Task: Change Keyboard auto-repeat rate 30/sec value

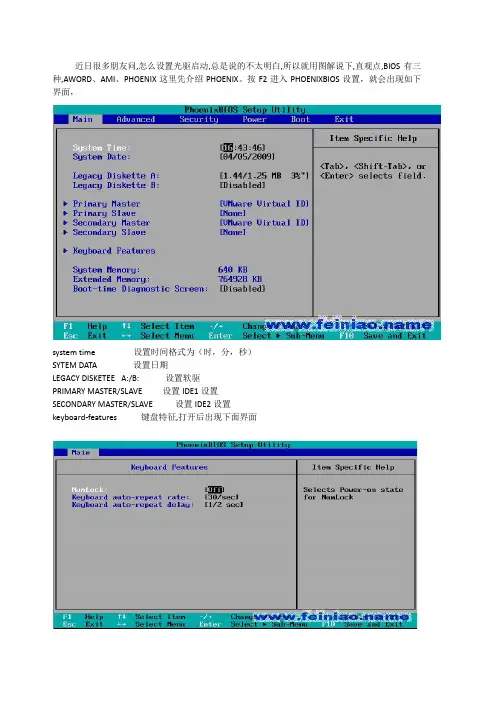Action: click(x=222, y=497)
